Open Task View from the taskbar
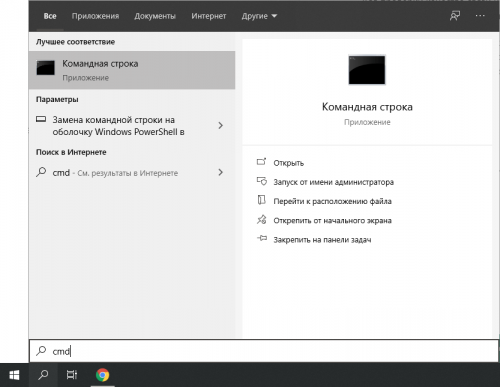Viewport: 500px width, 387px height. [x=72, y=375]
